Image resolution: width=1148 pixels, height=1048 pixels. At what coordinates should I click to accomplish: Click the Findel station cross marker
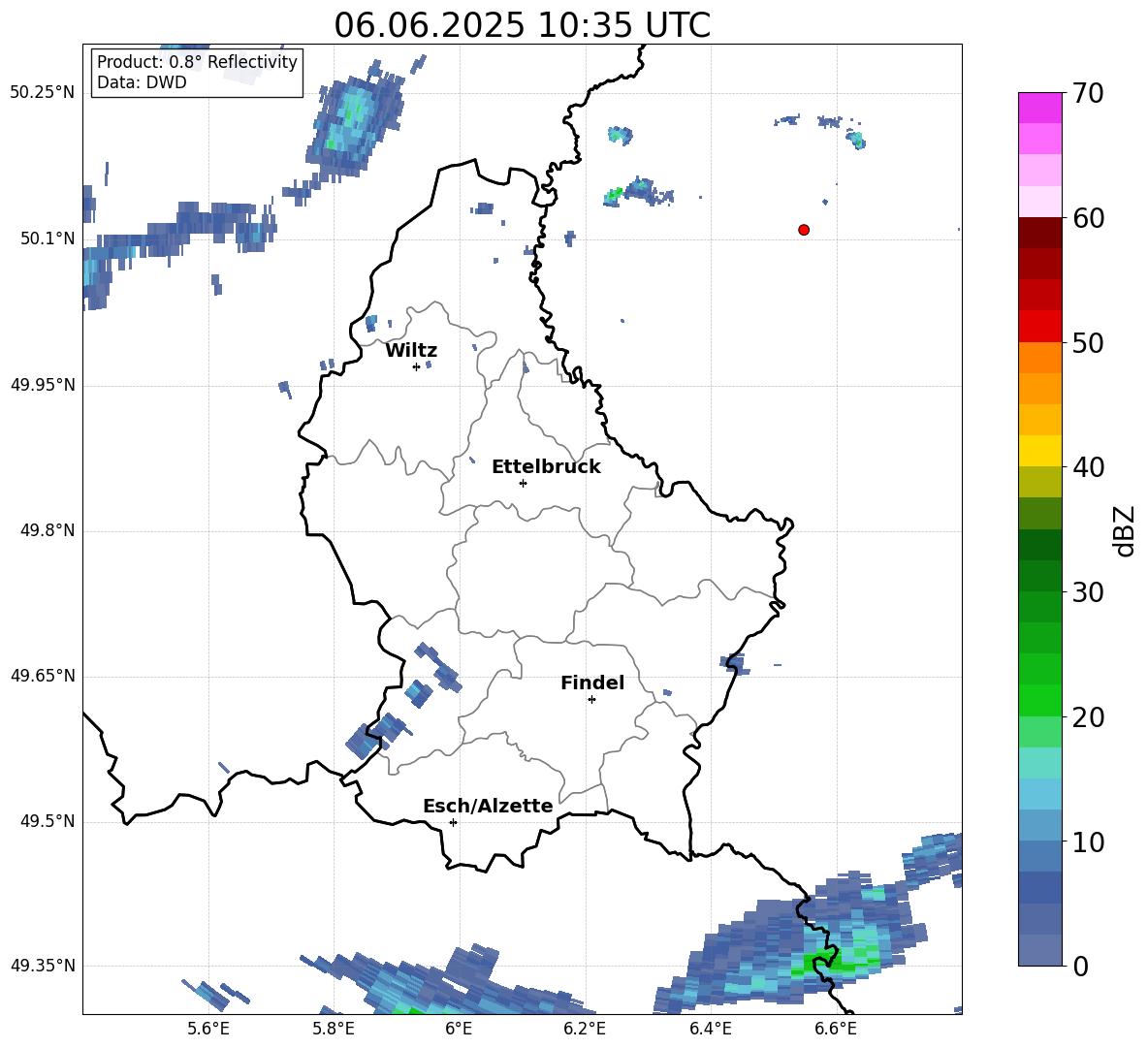click(x=591, y=700)
